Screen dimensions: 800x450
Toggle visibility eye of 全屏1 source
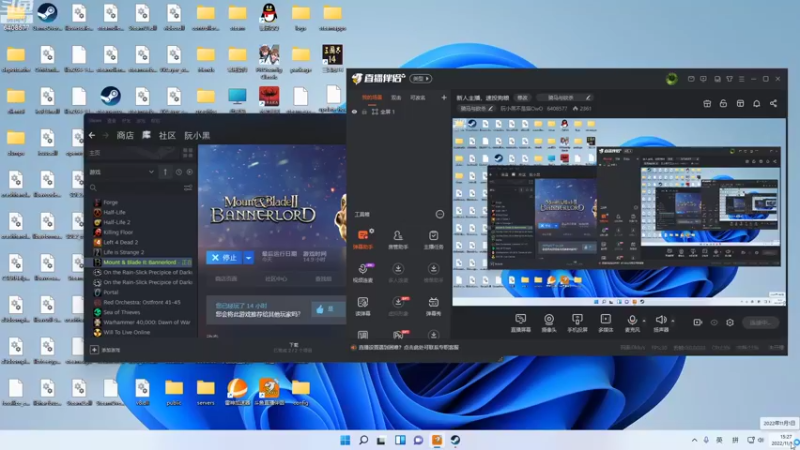[354, 112]
